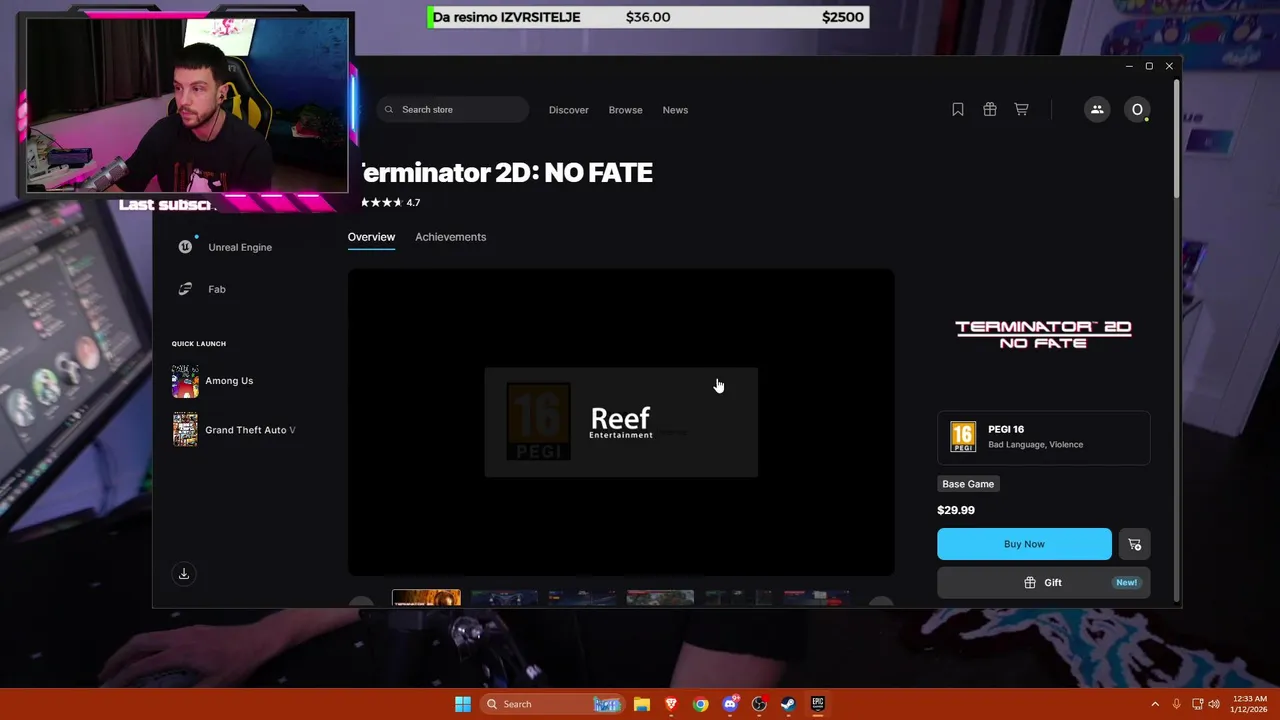Click the microphone tray icon
This screenshot has width=1280, height=720.
(x=1177, y=704)
